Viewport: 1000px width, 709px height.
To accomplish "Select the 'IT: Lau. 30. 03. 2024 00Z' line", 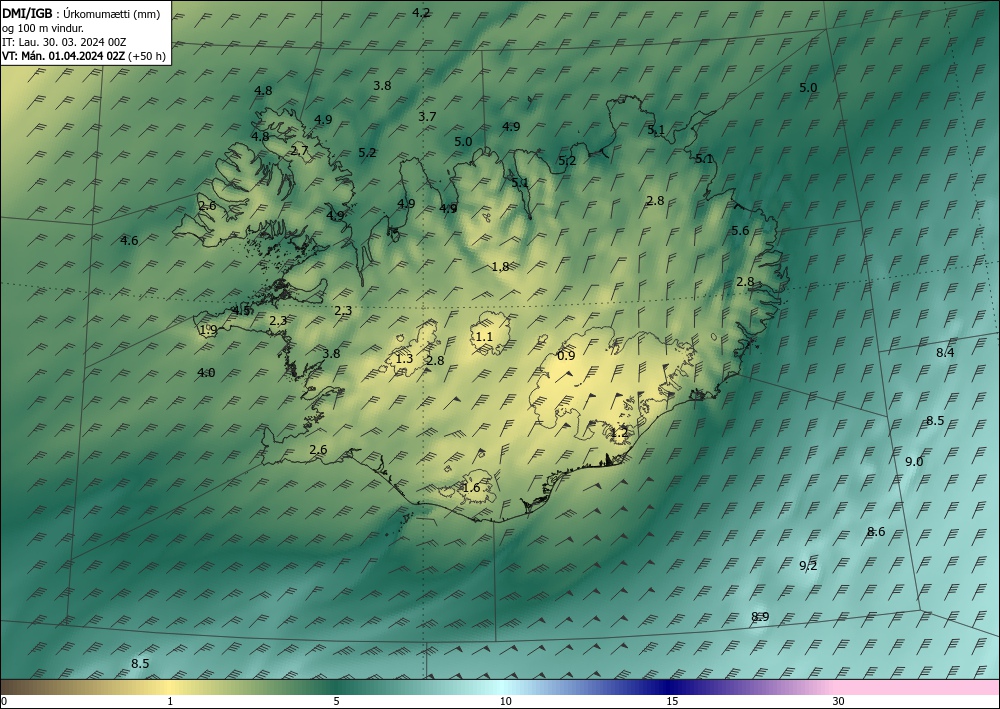I will click(x=64, y=42).
